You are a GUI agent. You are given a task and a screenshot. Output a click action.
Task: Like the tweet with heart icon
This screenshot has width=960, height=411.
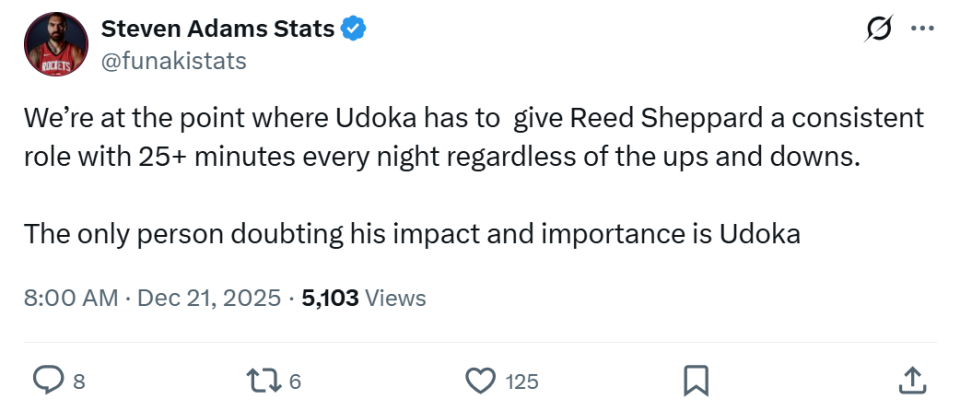[482, 380]
